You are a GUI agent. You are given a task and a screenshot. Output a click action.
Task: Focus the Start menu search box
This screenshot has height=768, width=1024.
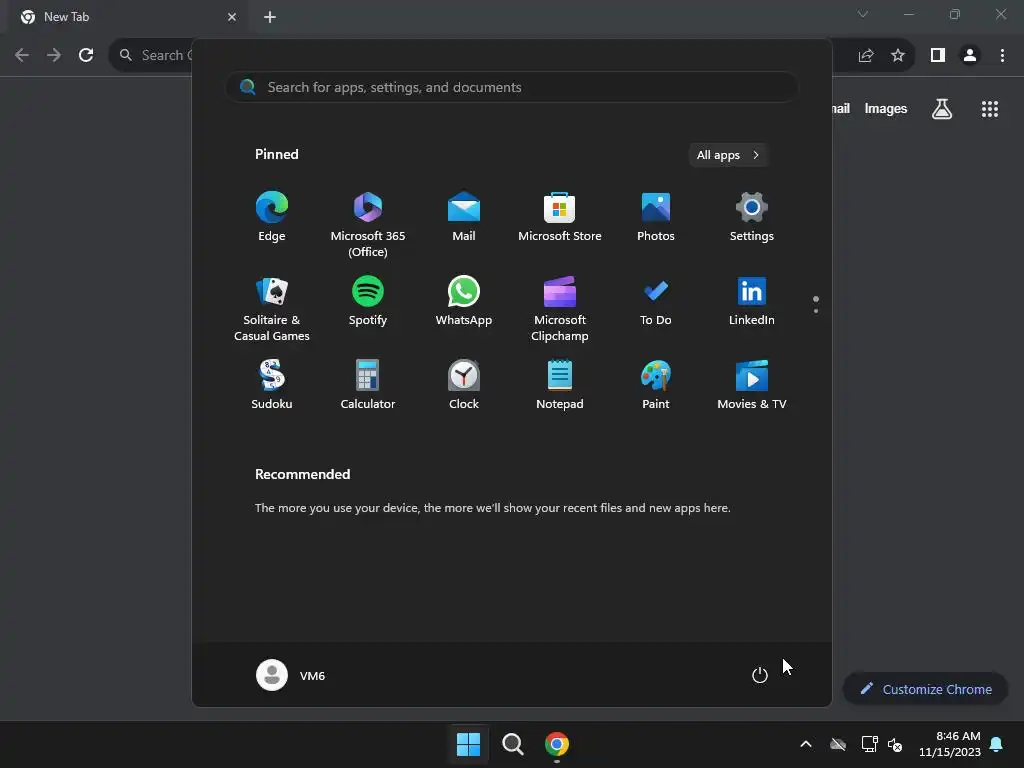pos(512,87)
